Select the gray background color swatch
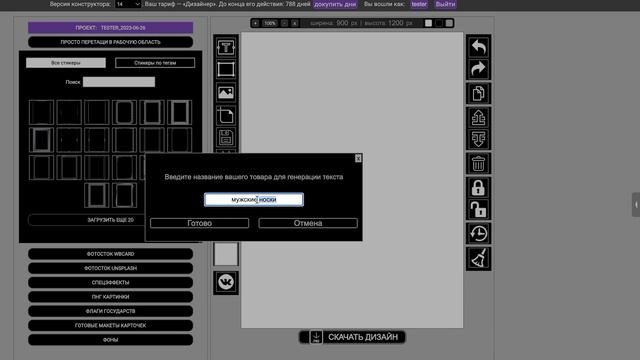 pyautogui.click(x=449, y=23)
